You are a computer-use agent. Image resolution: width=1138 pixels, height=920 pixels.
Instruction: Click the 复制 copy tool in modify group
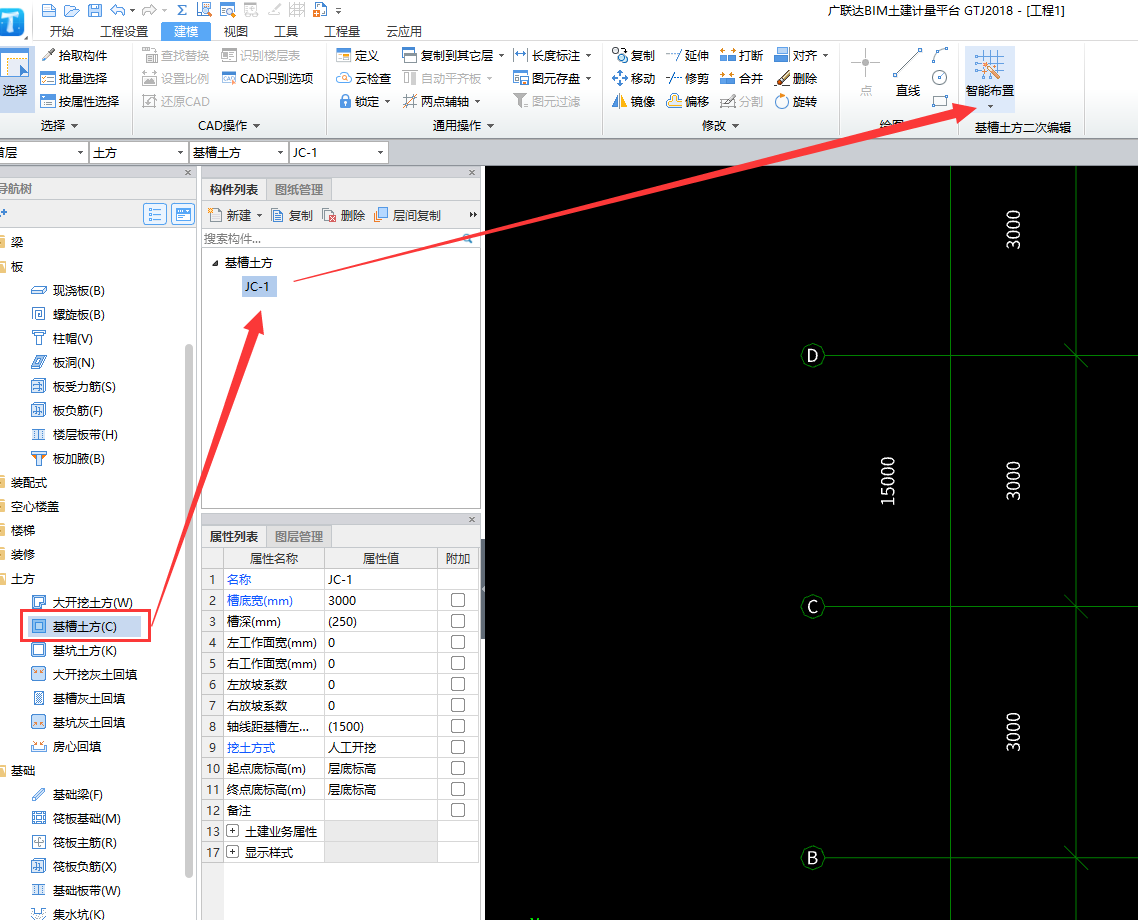[x=633, y=55]
